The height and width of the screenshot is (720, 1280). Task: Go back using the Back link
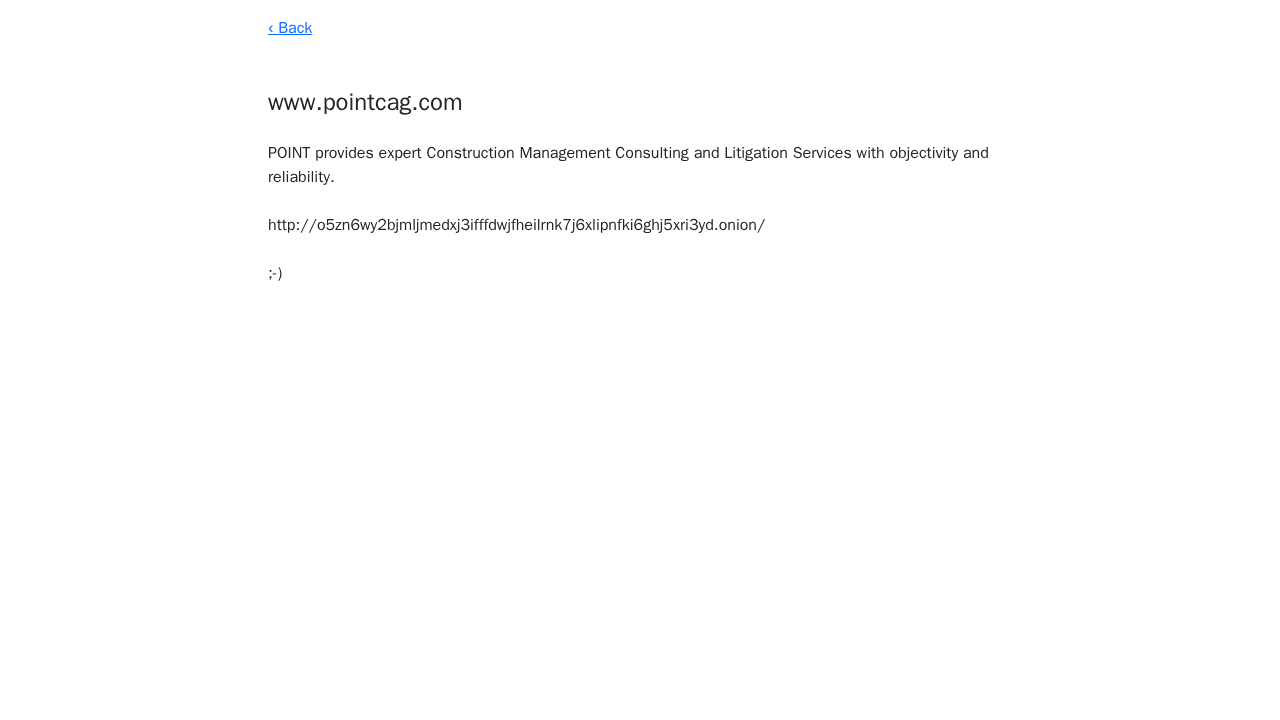point(290,28)
